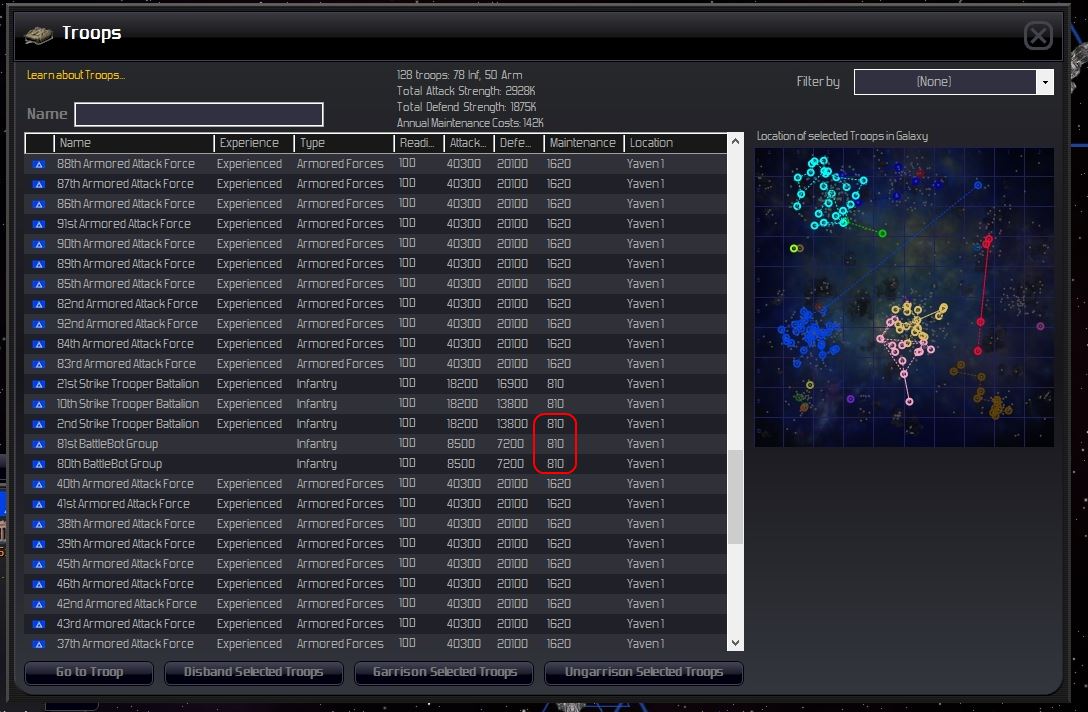1088x712 pixels.
Task: Click the 88th Armored Attack Force row icon
Action: click(x=39, y=164)
